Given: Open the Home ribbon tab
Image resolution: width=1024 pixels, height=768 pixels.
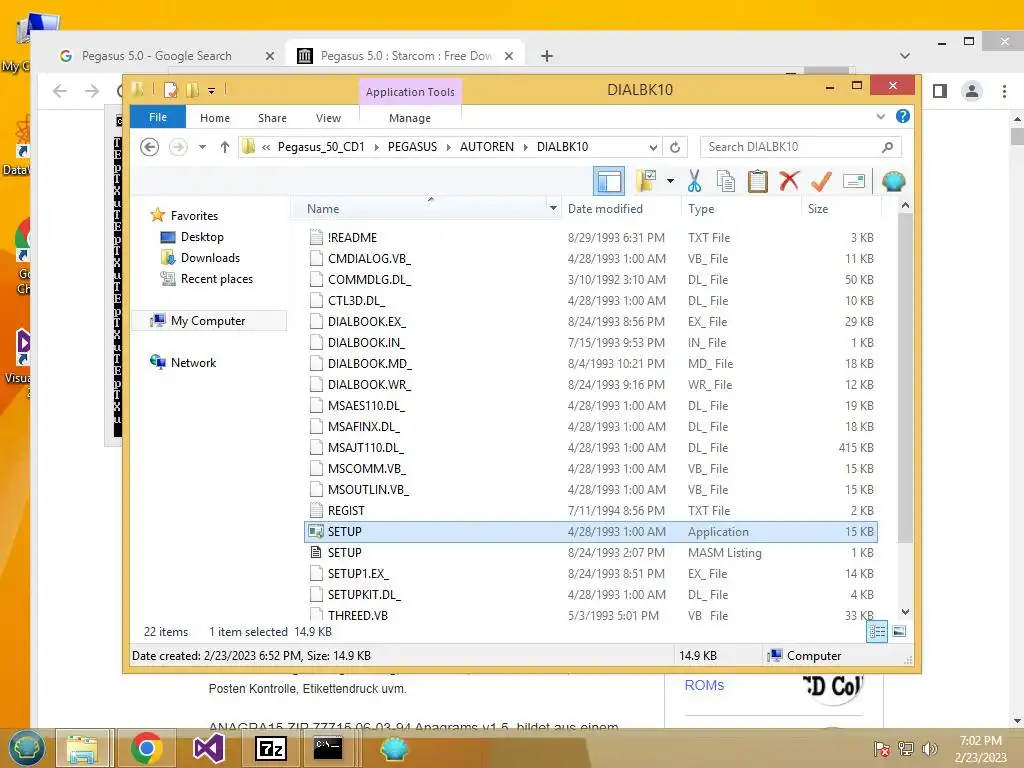Looking at the screenshot, I should 215,118.
